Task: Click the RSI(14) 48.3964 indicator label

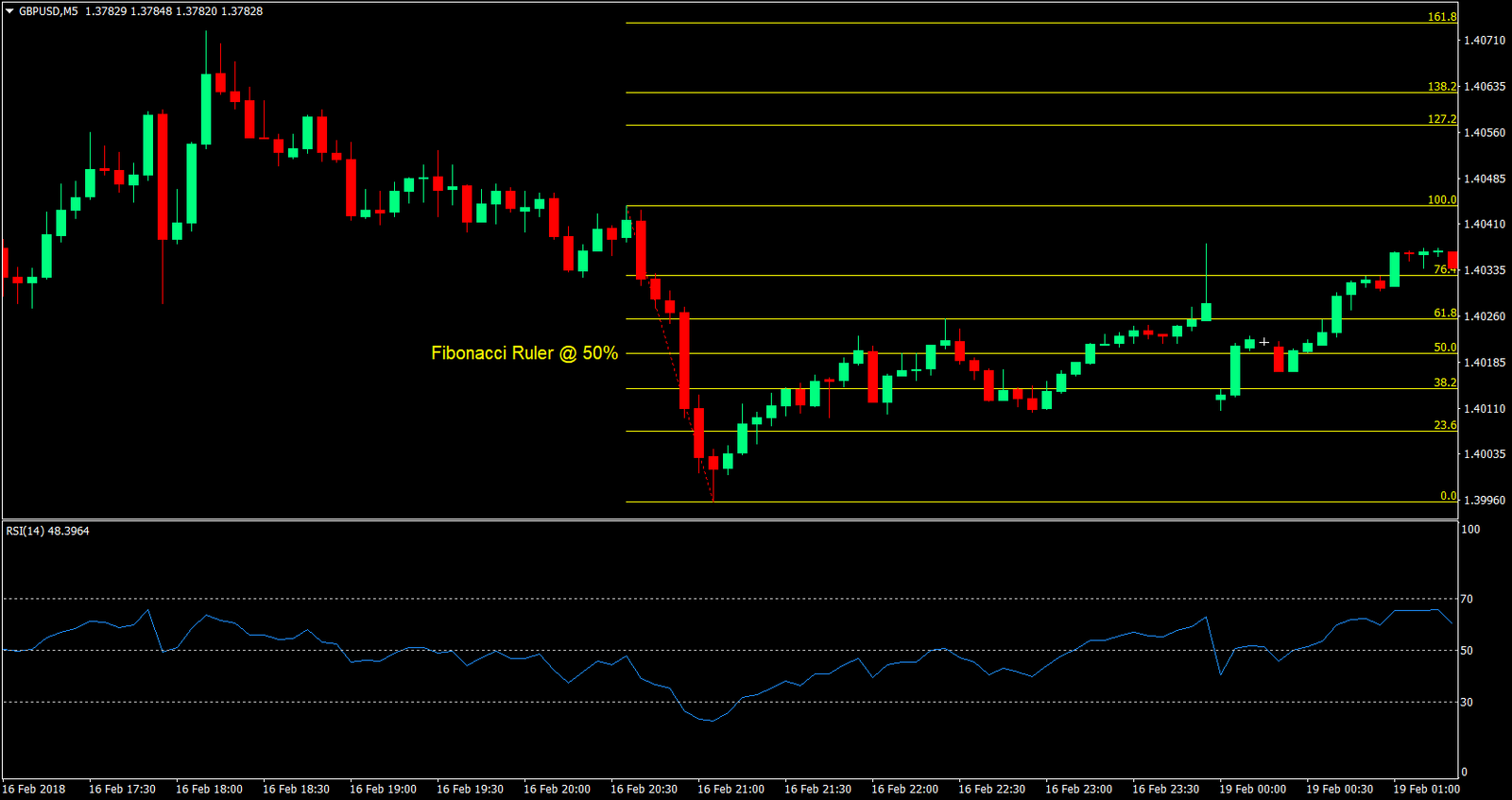Action: [47, 531]
